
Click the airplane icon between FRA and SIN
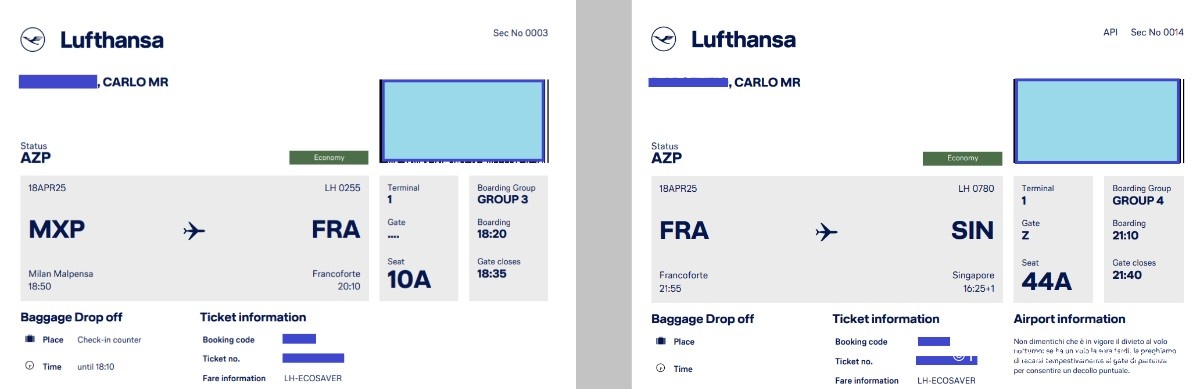[826, 231]
